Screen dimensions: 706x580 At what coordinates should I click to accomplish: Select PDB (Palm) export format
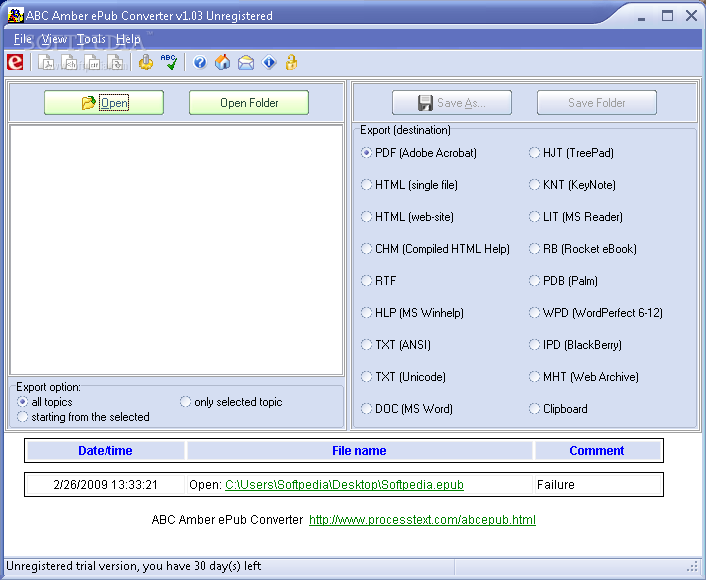(x=563, y=281)
